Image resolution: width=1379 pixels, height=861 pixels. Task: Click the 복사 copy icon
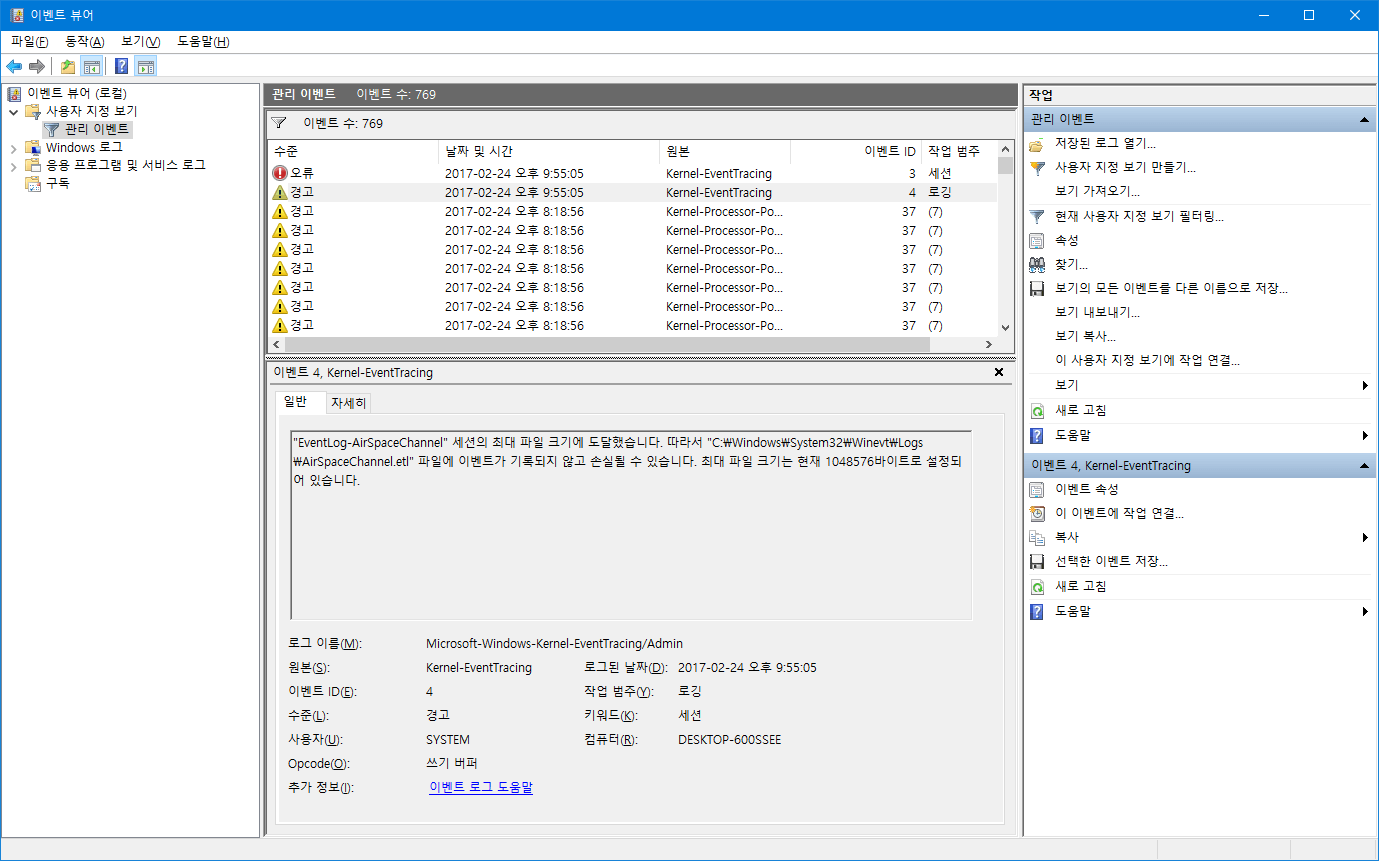(1037, 538)
